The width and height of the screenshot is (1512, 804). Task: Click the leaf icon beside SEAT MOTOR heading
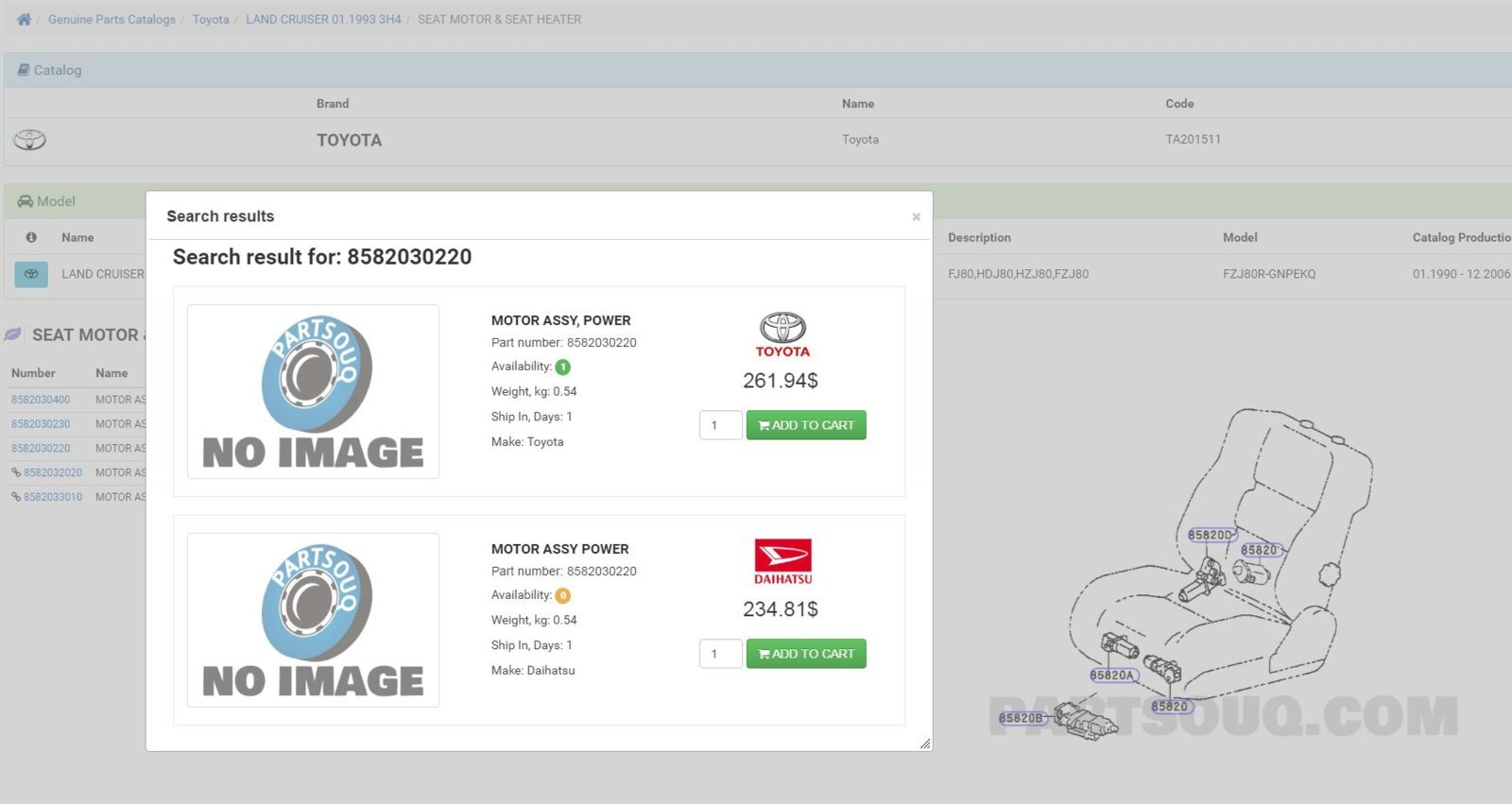pos(12,334)
